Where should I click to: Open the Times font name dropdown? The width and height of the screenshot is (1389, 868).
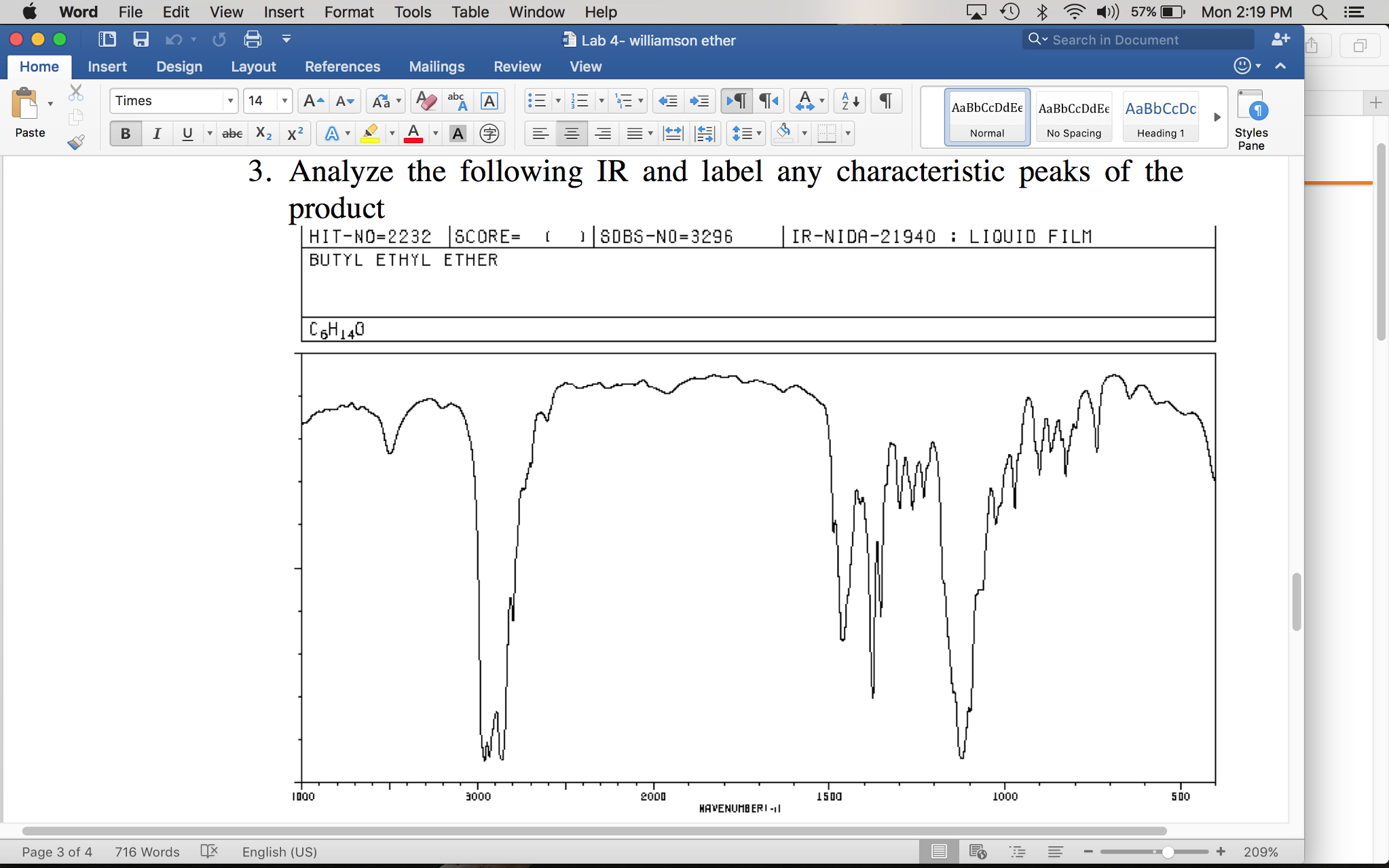point(230,101)
